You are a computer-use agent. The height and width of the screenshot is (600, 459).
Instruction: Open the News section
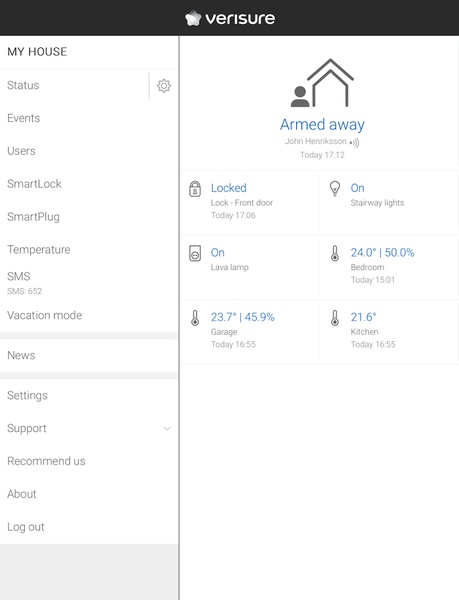89,355
